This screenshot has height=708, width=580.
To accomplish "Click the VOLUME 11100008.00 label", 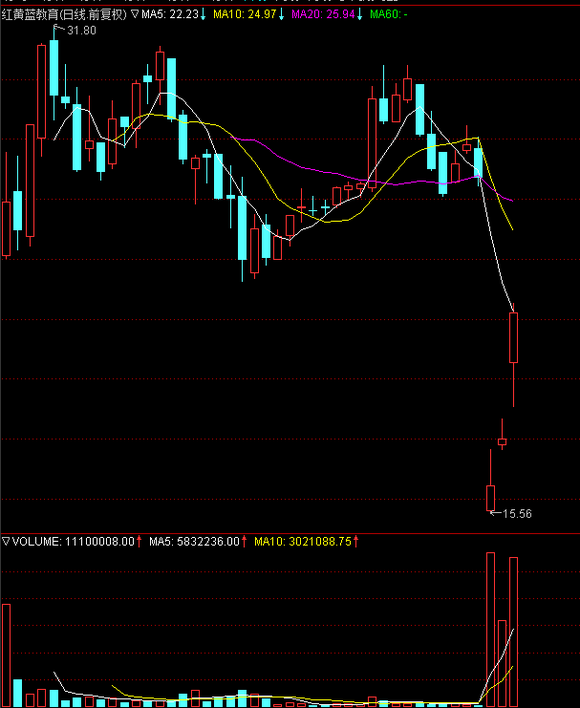I will tap(73, 541).
